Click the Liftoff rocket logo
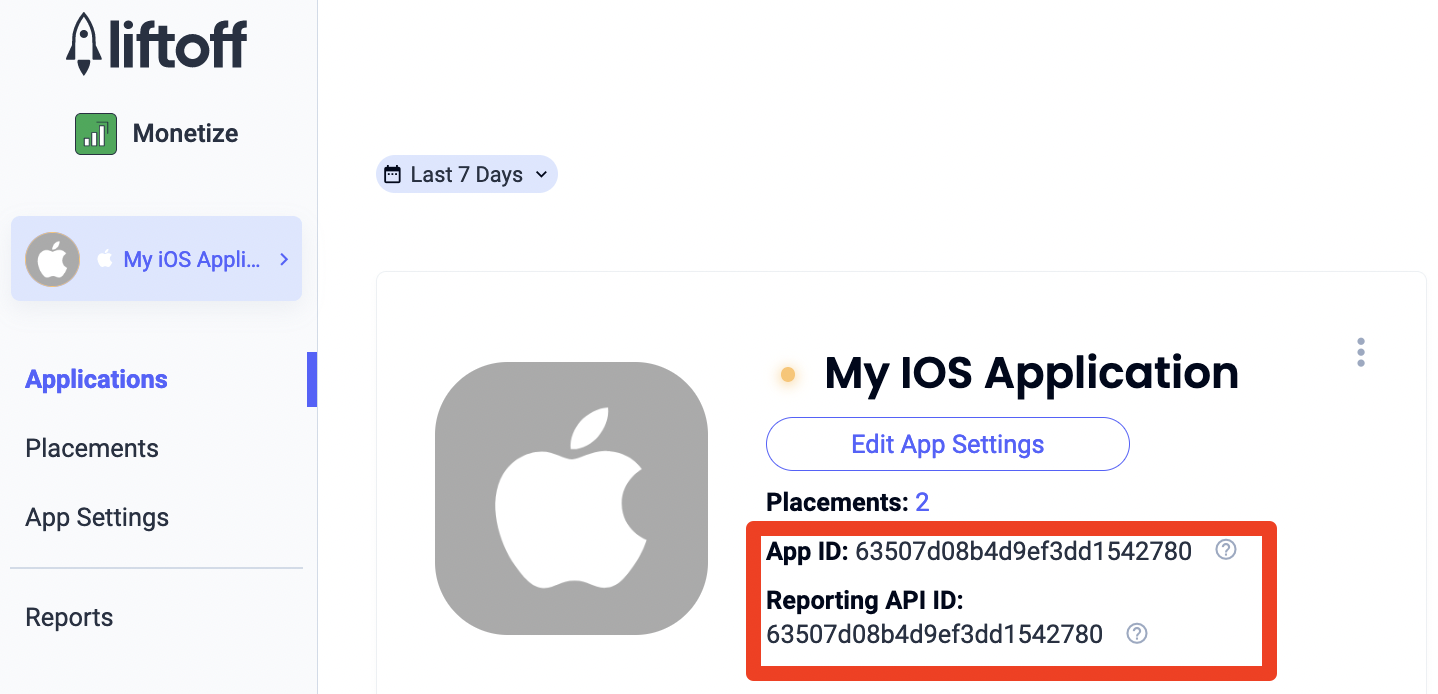The height and width of the screenshot is (694, 1438). click(84, 45)
